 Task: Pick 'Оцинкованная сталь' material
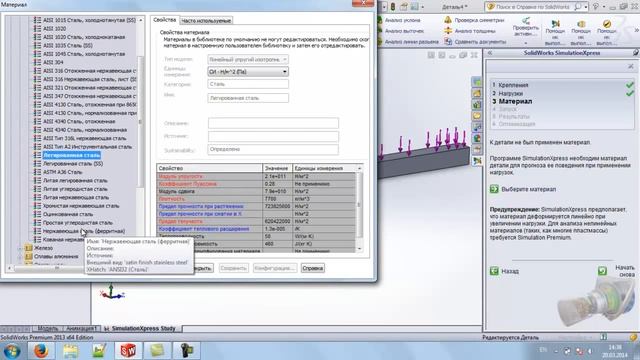[x=68, y=214]
